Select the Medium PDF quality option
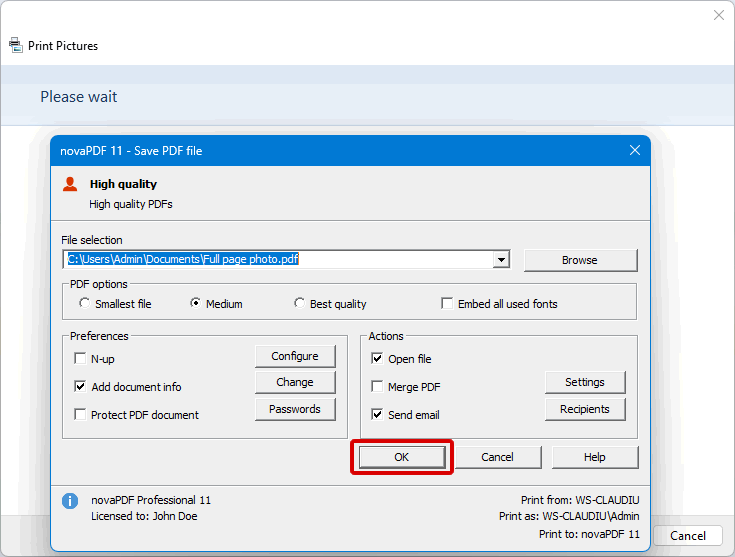This screenshot has height=557, width=735. click(195, 304)
